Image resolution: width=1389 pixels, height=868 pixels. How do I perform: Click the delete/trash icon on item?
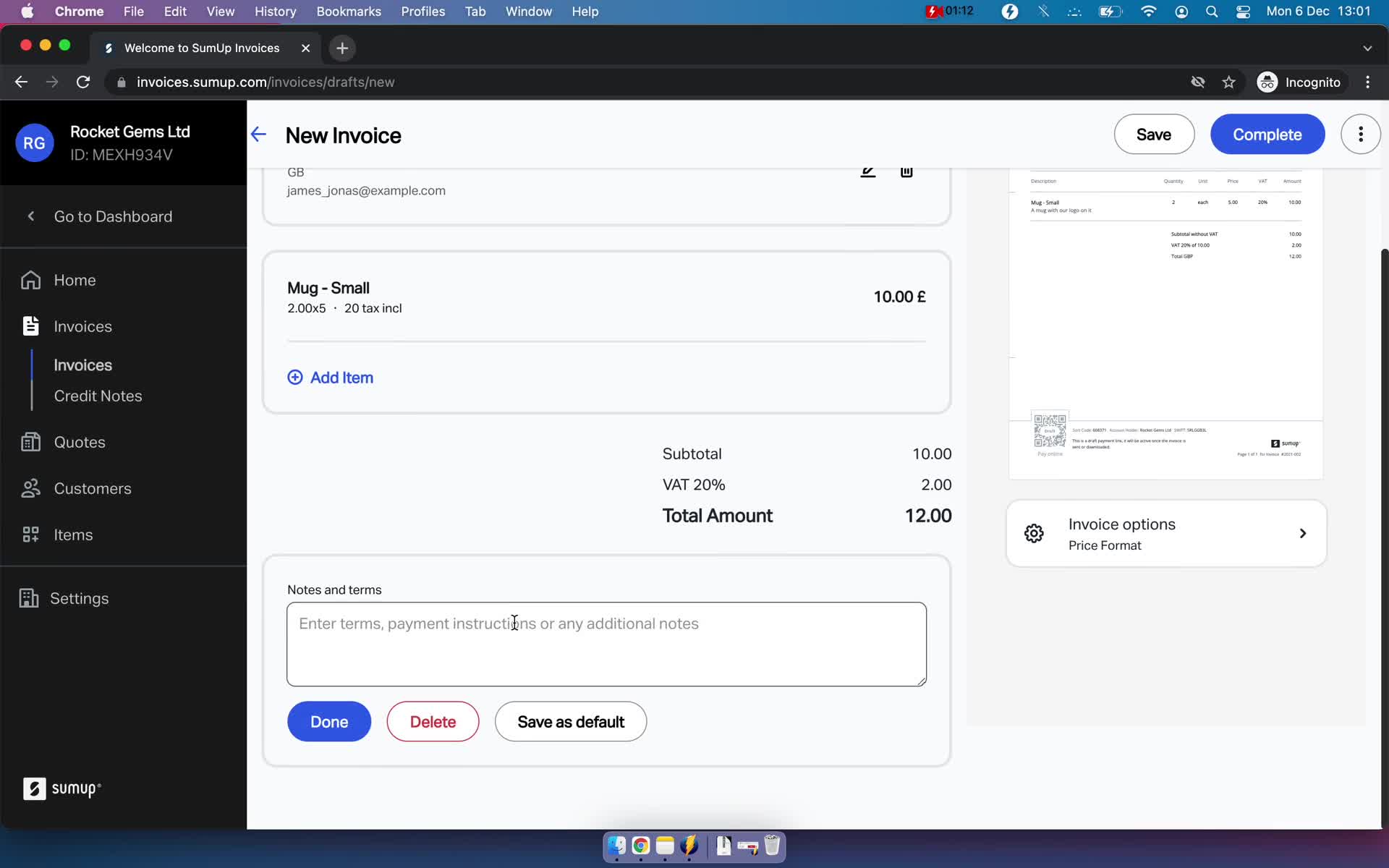click(x=905, y=172)
